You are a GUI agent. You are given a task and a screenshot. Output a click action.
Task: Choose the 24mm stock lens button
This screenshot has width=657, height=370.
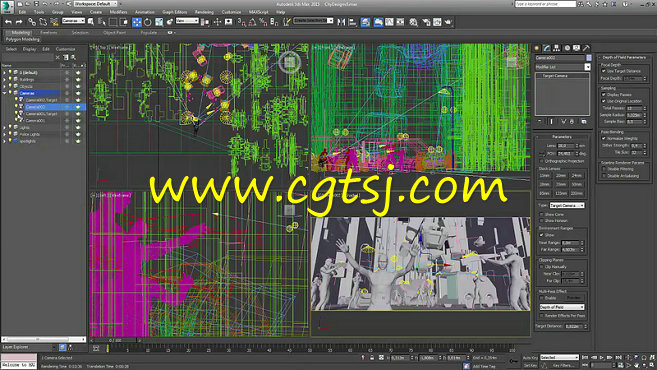[577, 176]
